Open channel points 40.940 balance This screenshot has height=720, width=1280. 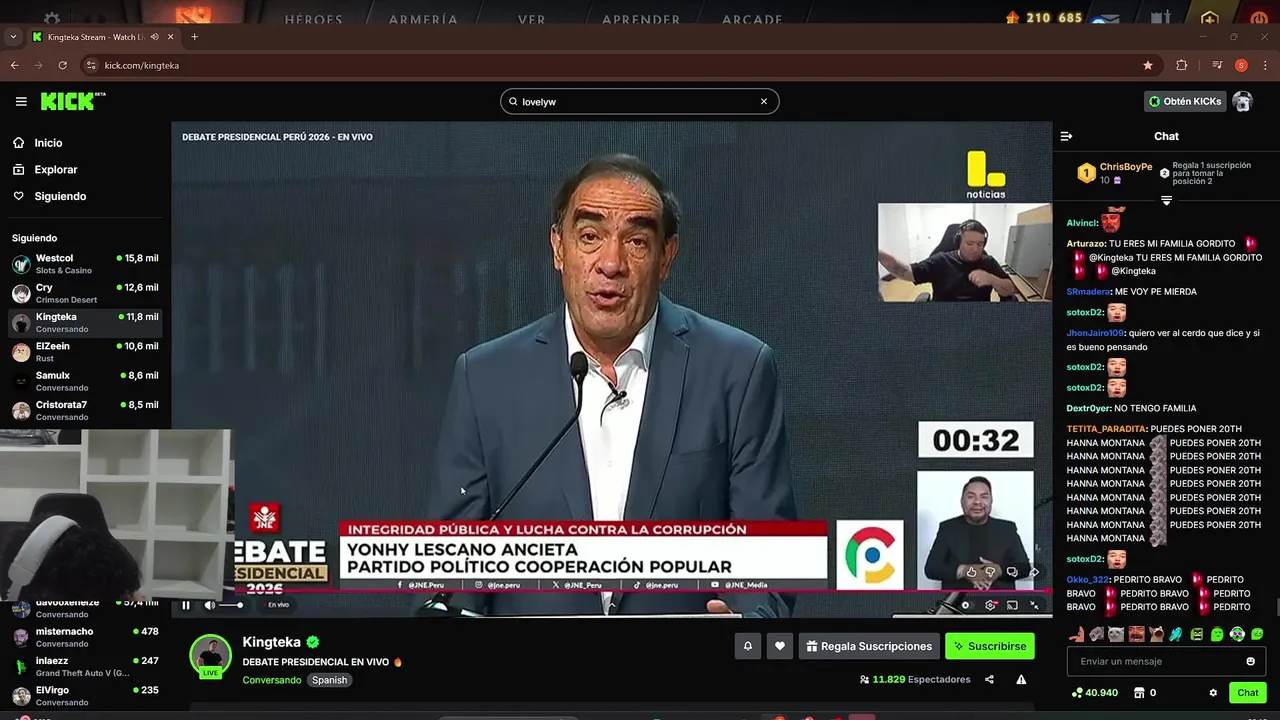click(x=1094, y=693)
